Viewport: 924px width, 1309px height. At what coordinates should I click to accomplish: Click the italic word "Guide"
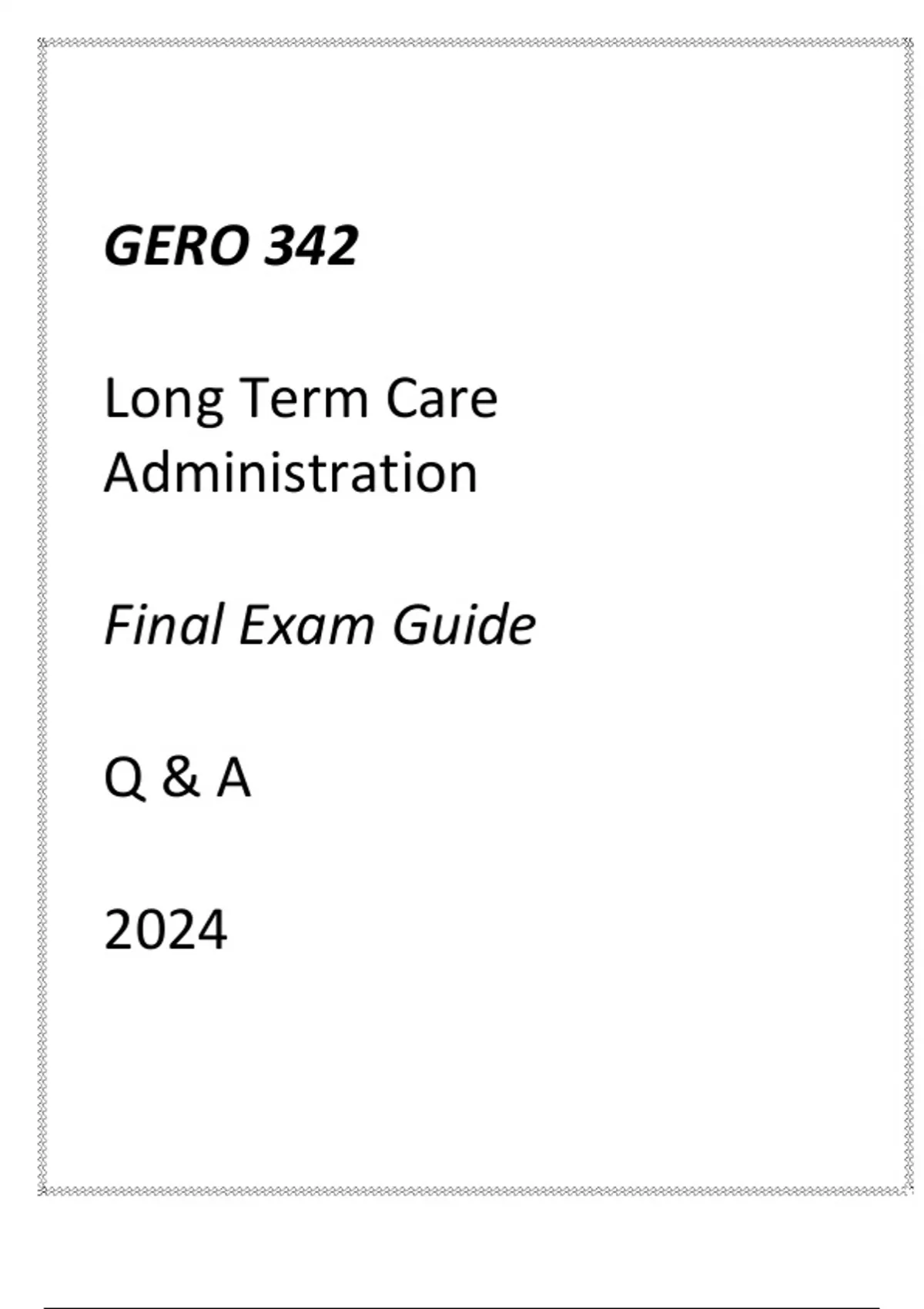tap(464, 624)
